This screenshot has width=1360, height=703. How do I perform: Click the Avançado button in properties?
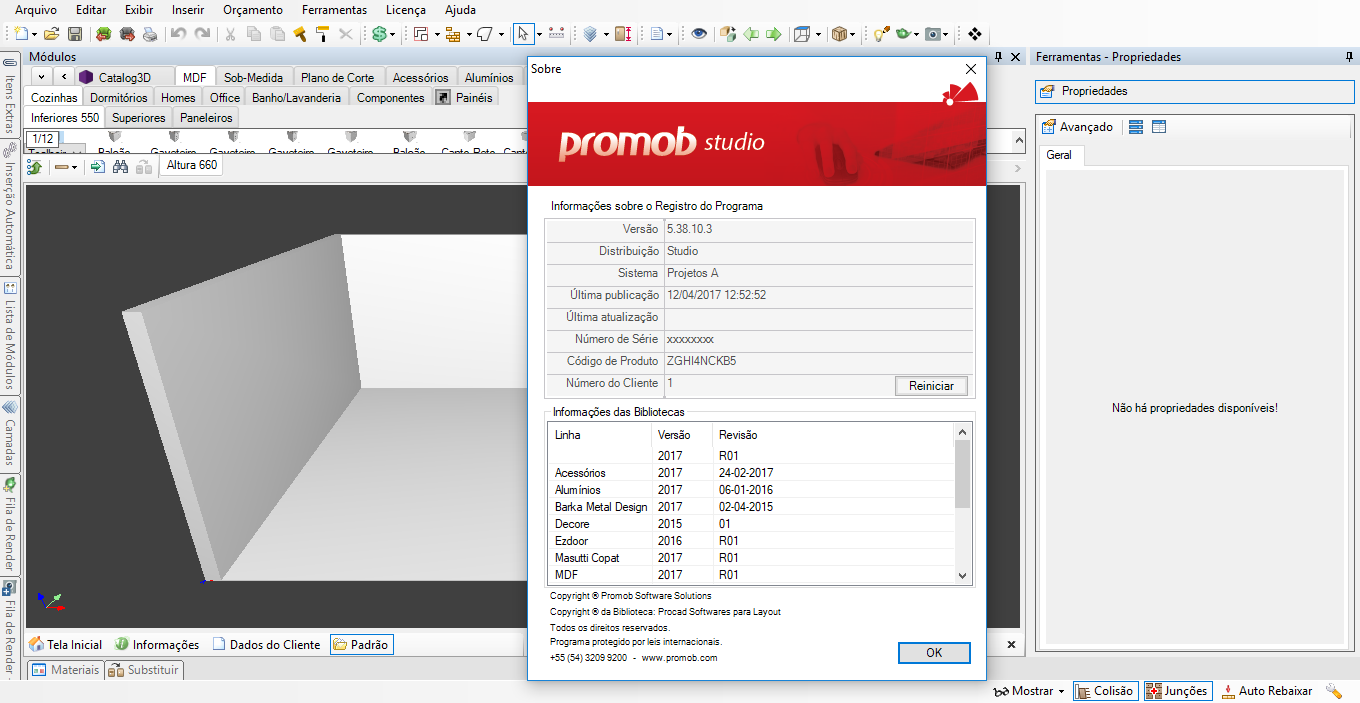click(x=1077, y=127)
